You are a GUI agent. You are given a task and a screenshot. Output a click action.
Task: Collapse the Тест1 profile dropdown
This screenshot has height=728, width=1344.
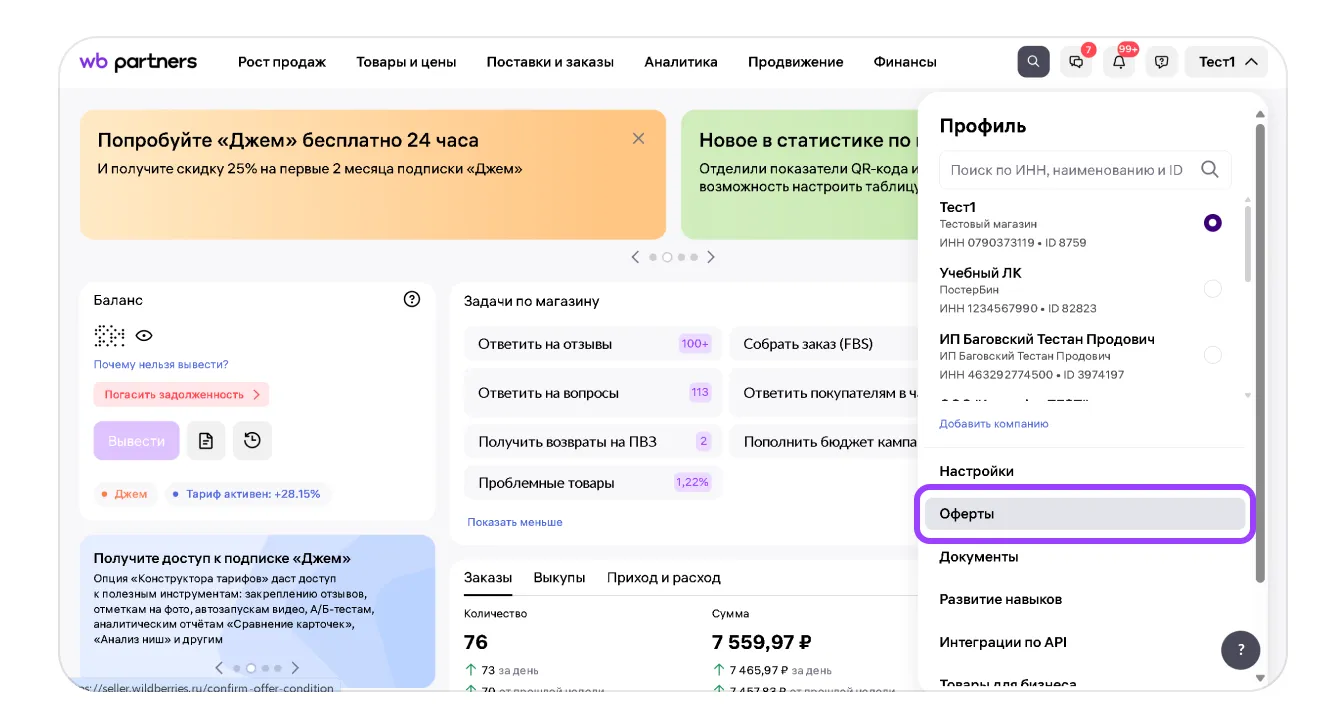tap(1226, 62)
